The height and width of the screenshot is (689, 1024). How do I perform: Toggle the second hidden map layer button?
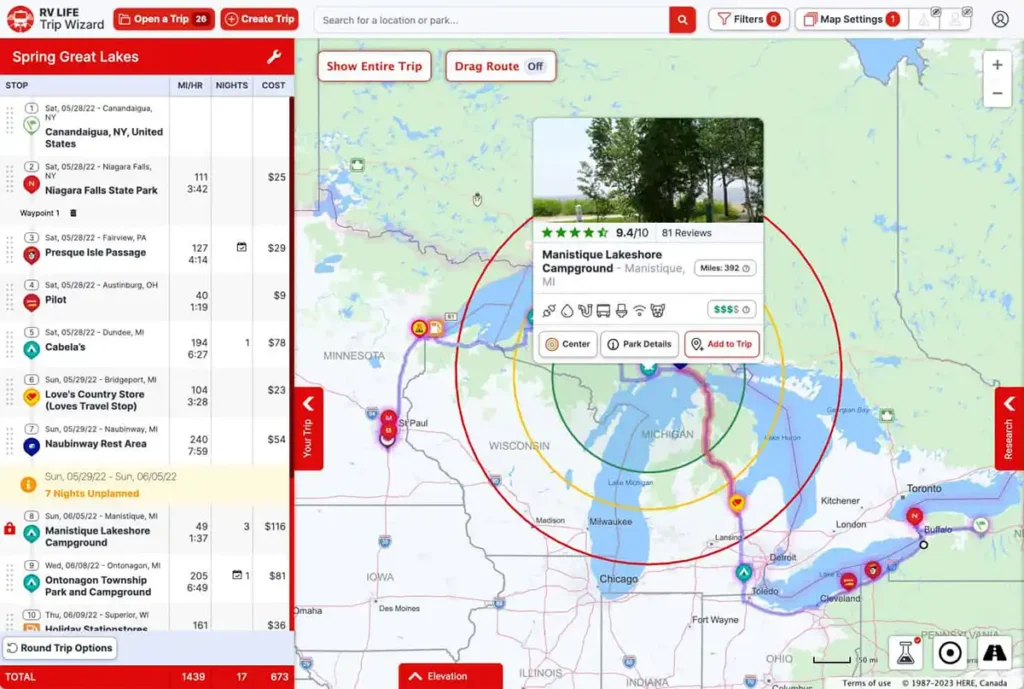point(956,19)
